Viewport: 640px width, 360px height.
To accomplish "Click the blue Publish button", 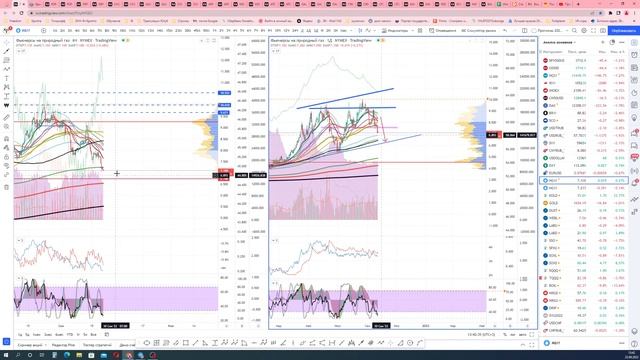I will tap(623, 31).
